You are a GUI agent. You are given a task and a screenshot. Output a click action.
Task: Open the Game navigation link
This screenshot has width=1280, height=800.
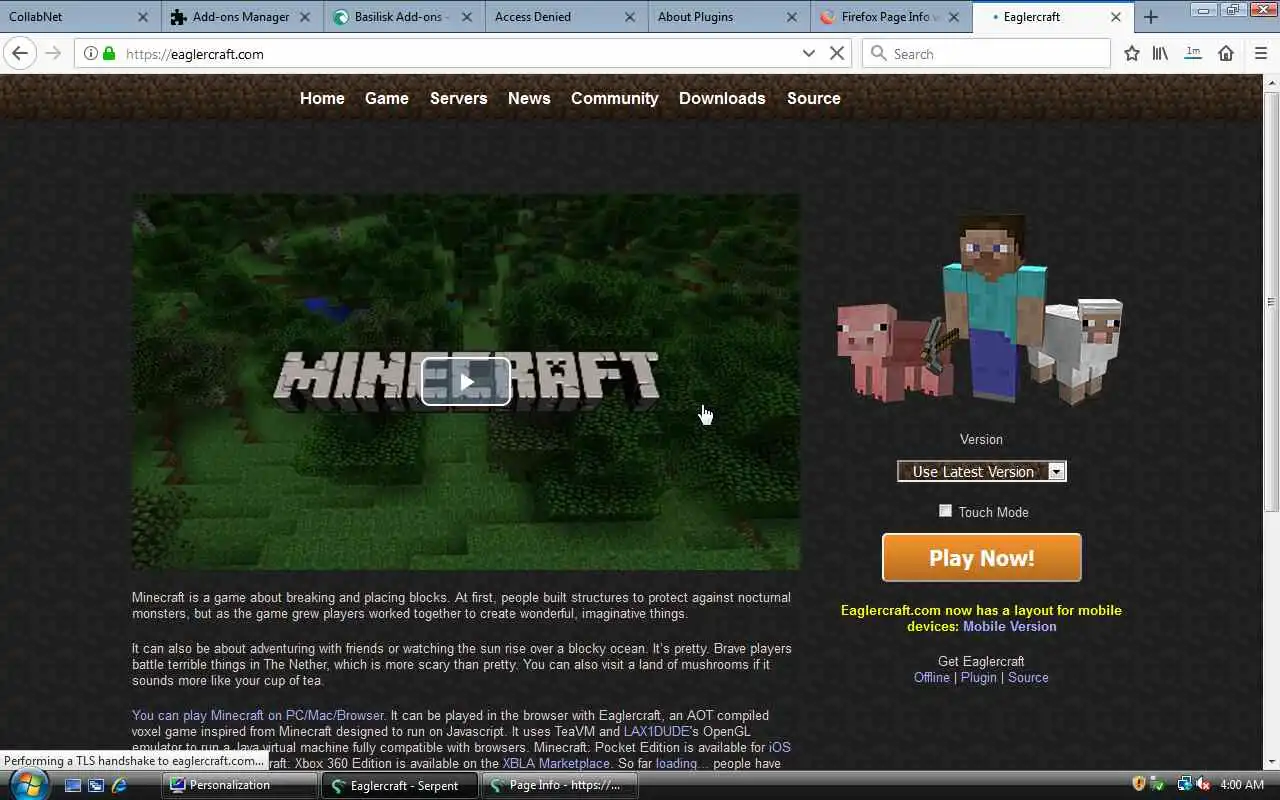pyautogui.click(x=387, y=98)
